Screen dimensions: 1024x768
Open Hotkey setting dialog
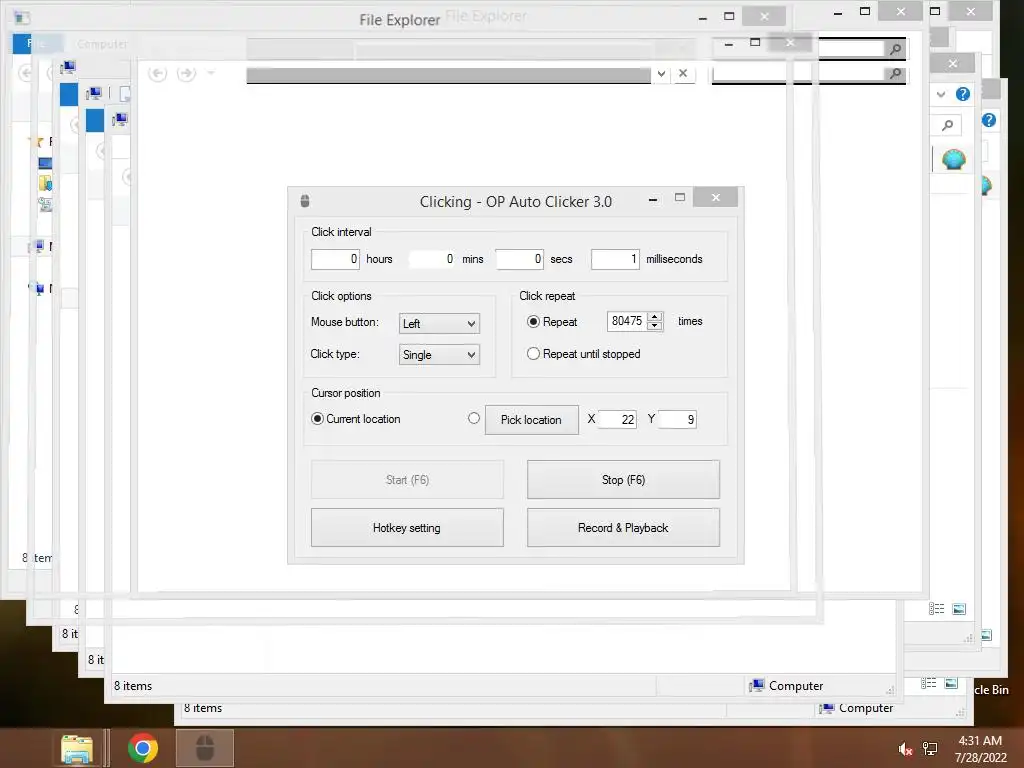(407, 528)
